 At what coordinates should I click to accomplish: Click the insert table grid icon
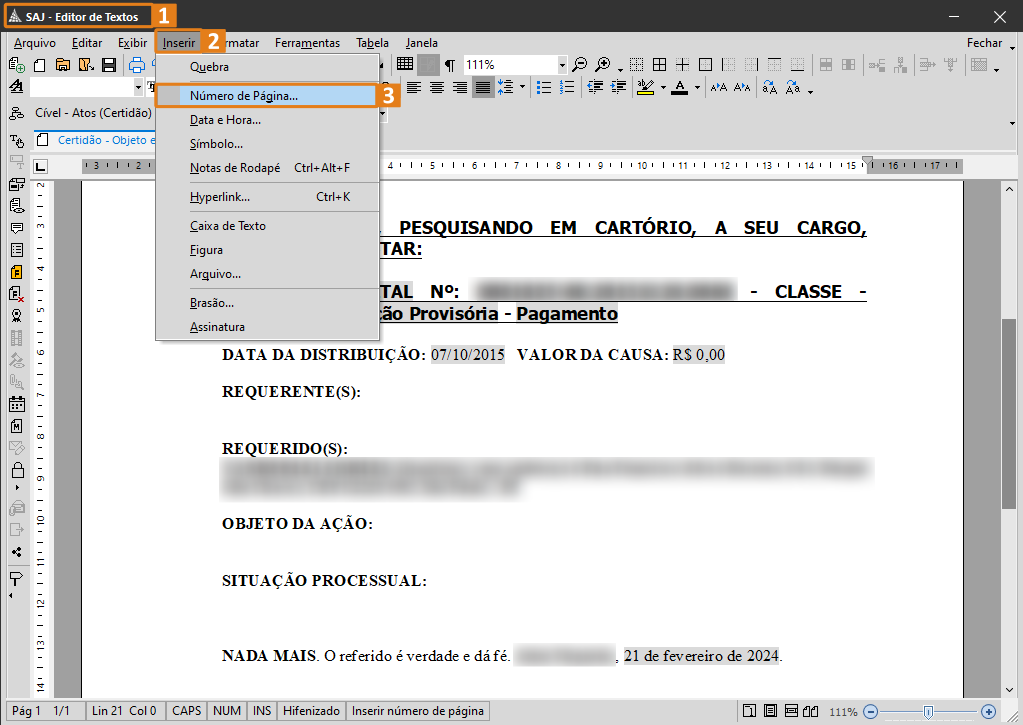[x=405, y=64]
